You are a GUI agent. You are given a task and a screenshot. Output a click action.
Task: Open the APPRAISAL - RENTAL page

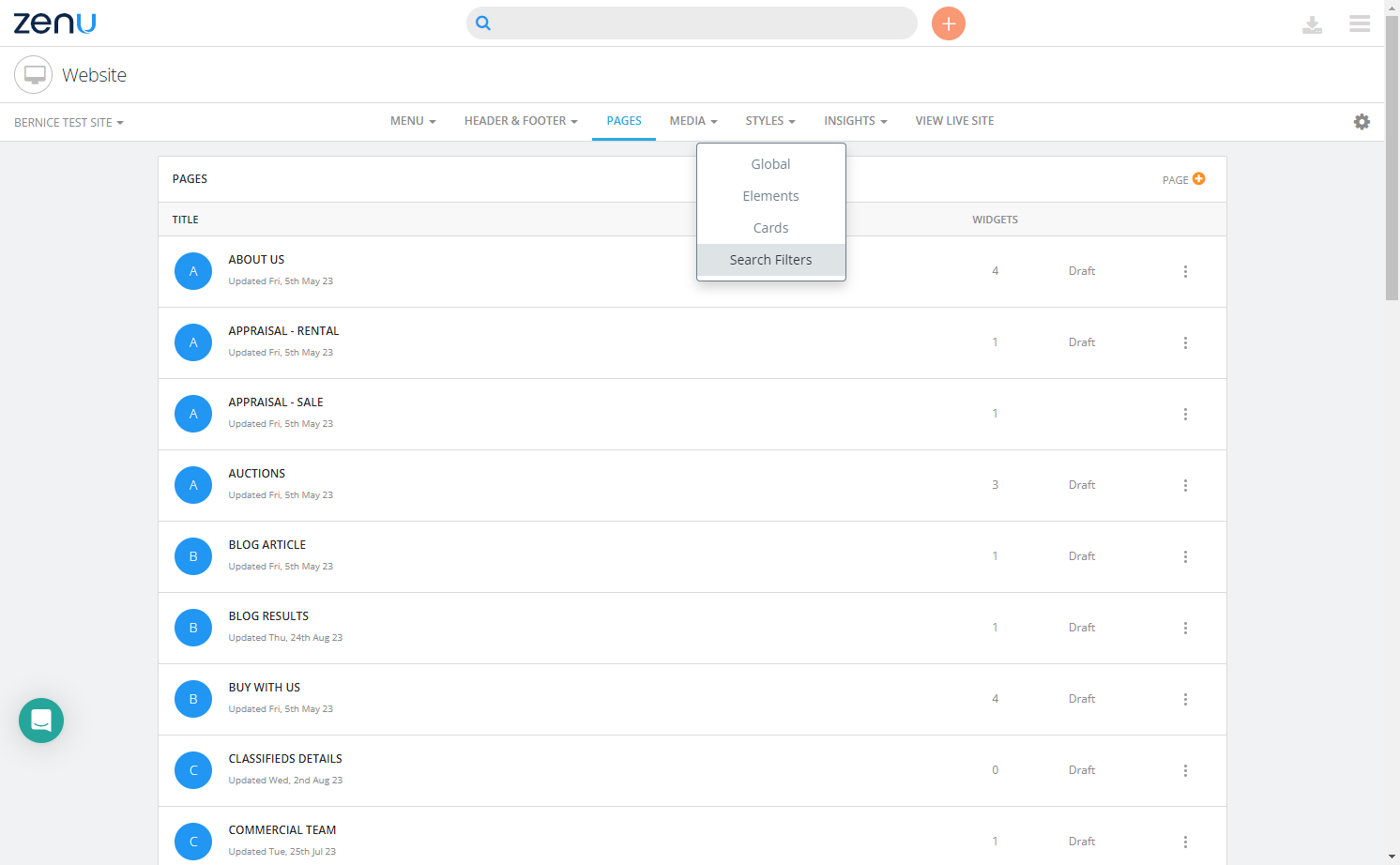point(283,331)
